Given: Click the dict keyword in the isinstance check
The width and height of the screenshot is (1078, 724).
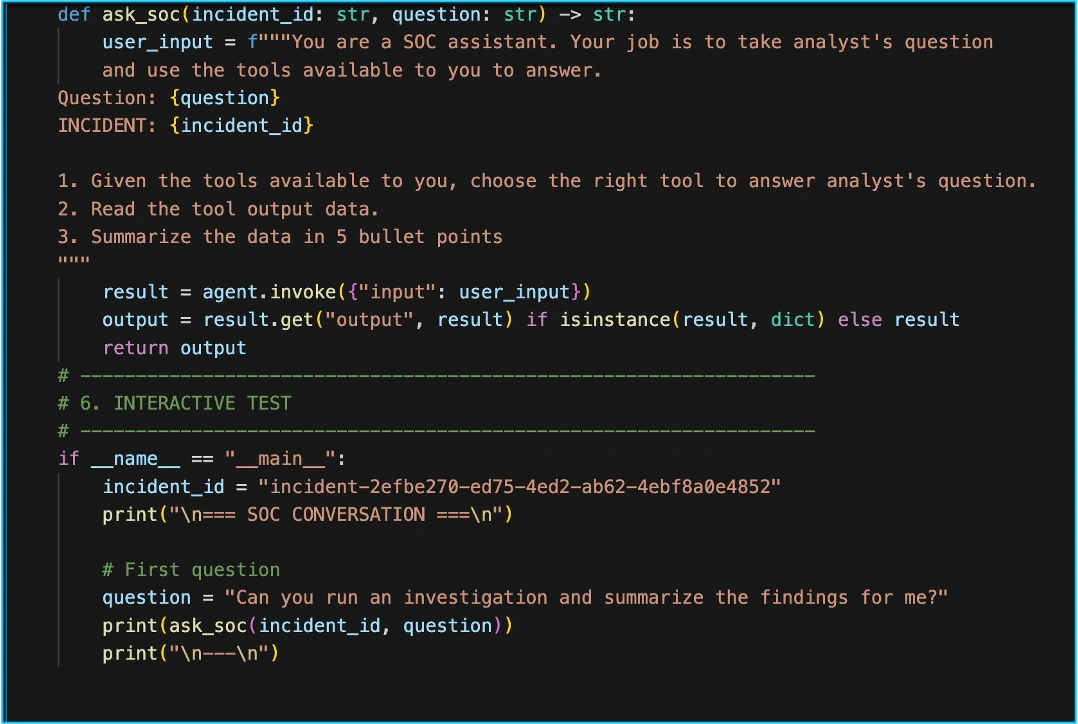Looking at the screenshot, I should pyautogui.click(x=791, y=319).
